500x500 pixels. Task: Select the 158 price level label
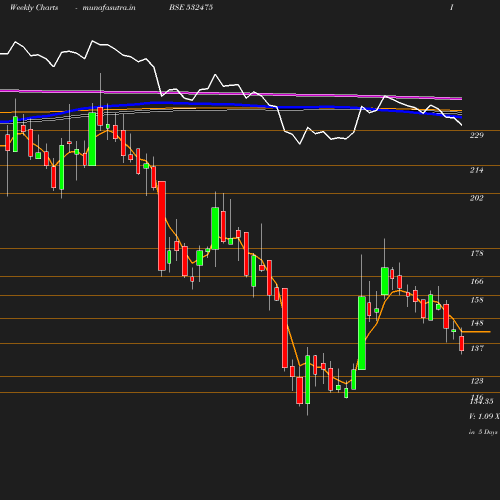(x=477, y=300)
